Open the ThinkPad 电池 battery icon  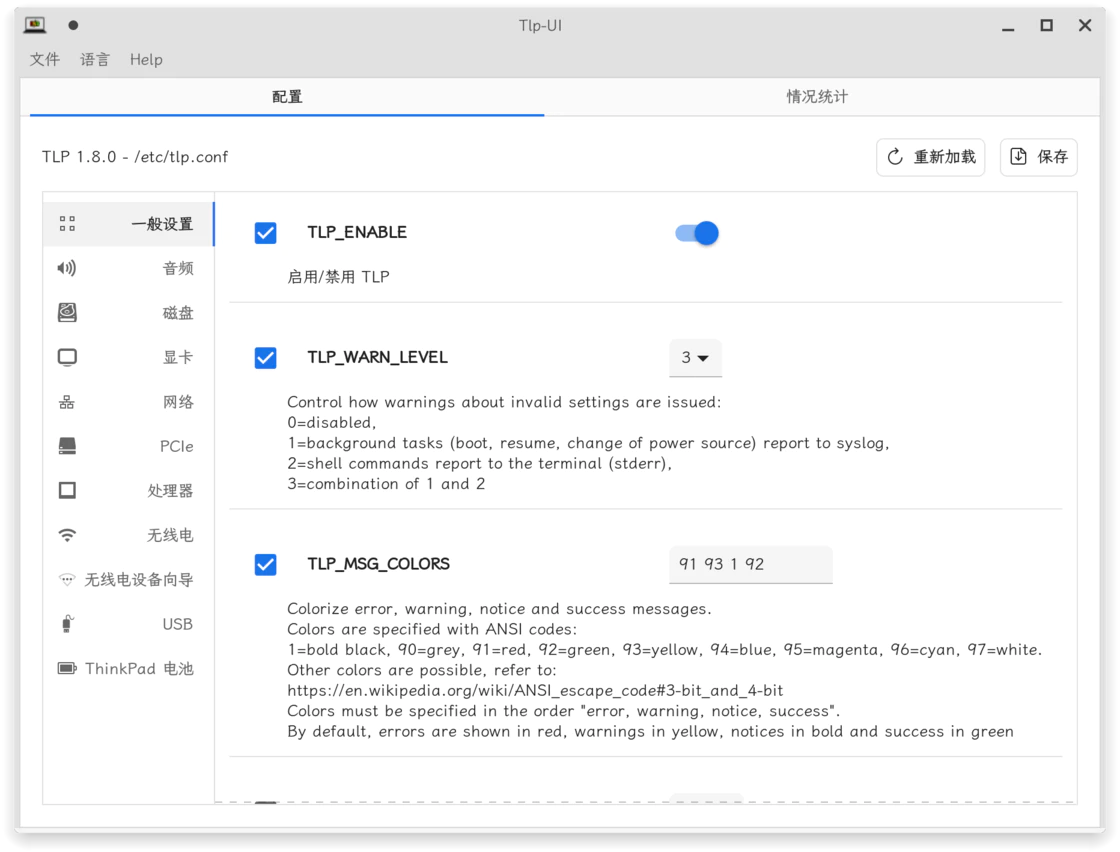(67, 668)
